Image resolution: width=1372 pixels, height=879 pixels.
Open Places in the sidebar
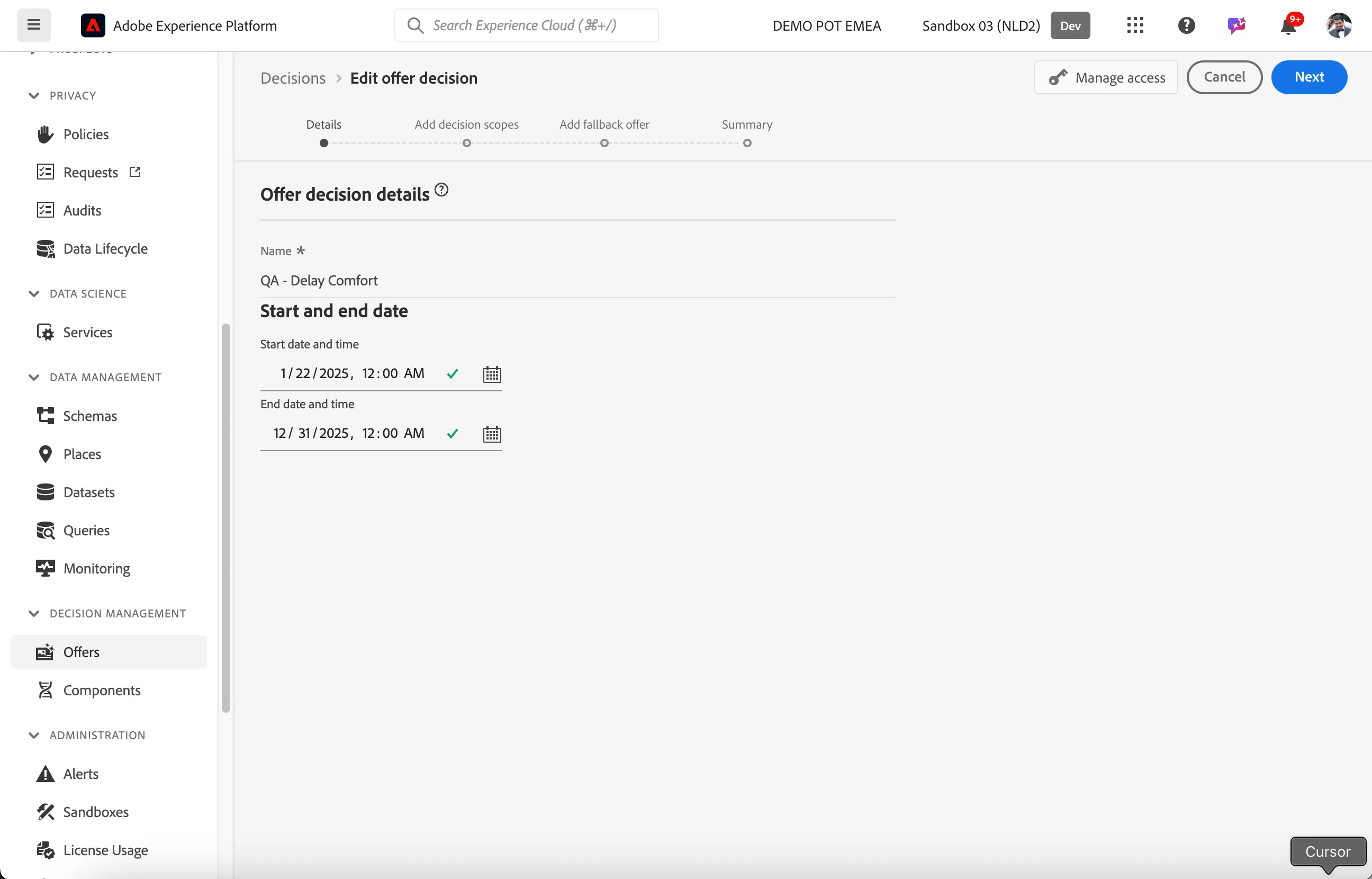click(109, 454)
